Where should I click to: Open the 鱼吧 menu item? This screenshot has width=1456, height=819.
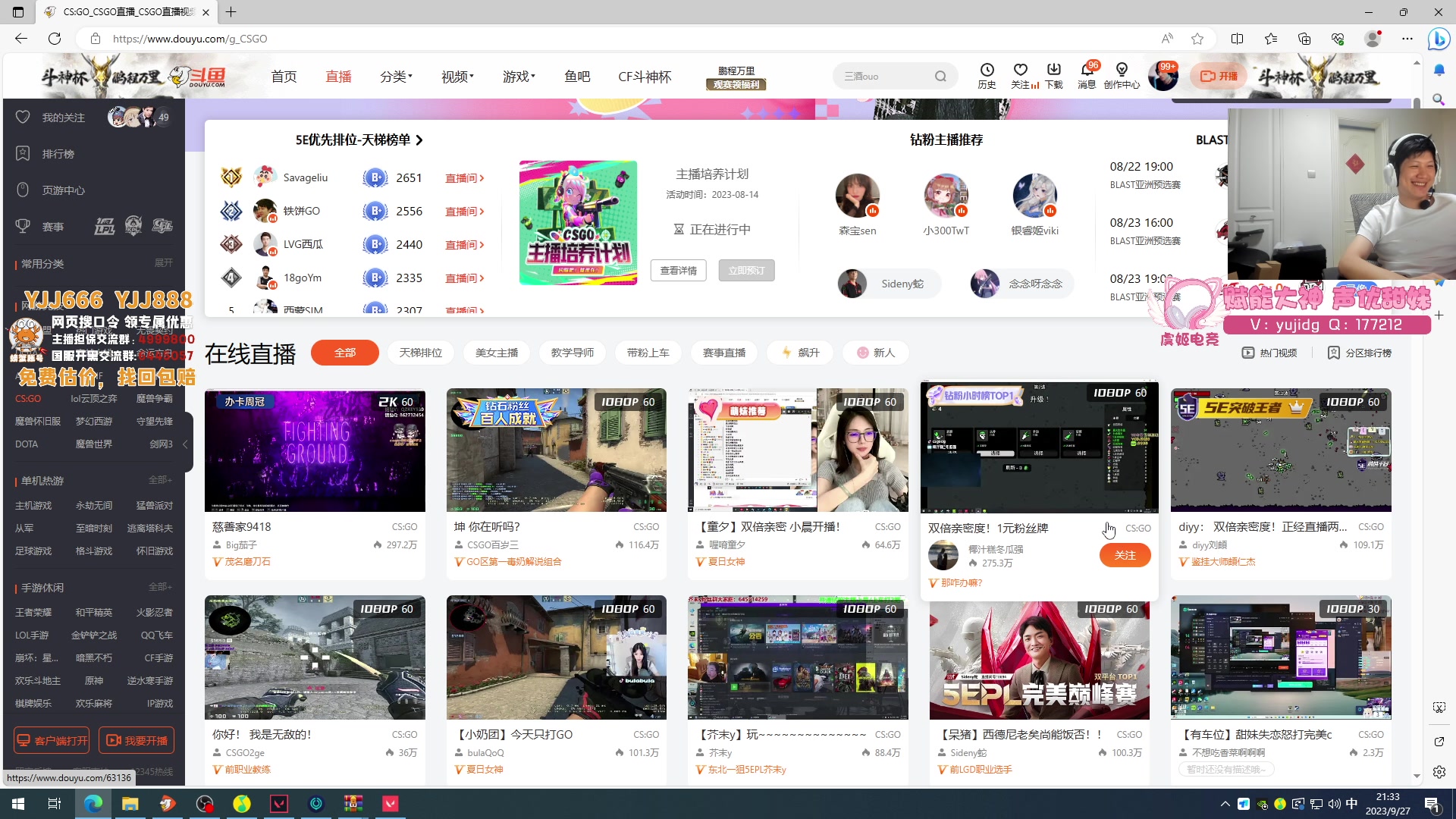click(x=577, y=76)
